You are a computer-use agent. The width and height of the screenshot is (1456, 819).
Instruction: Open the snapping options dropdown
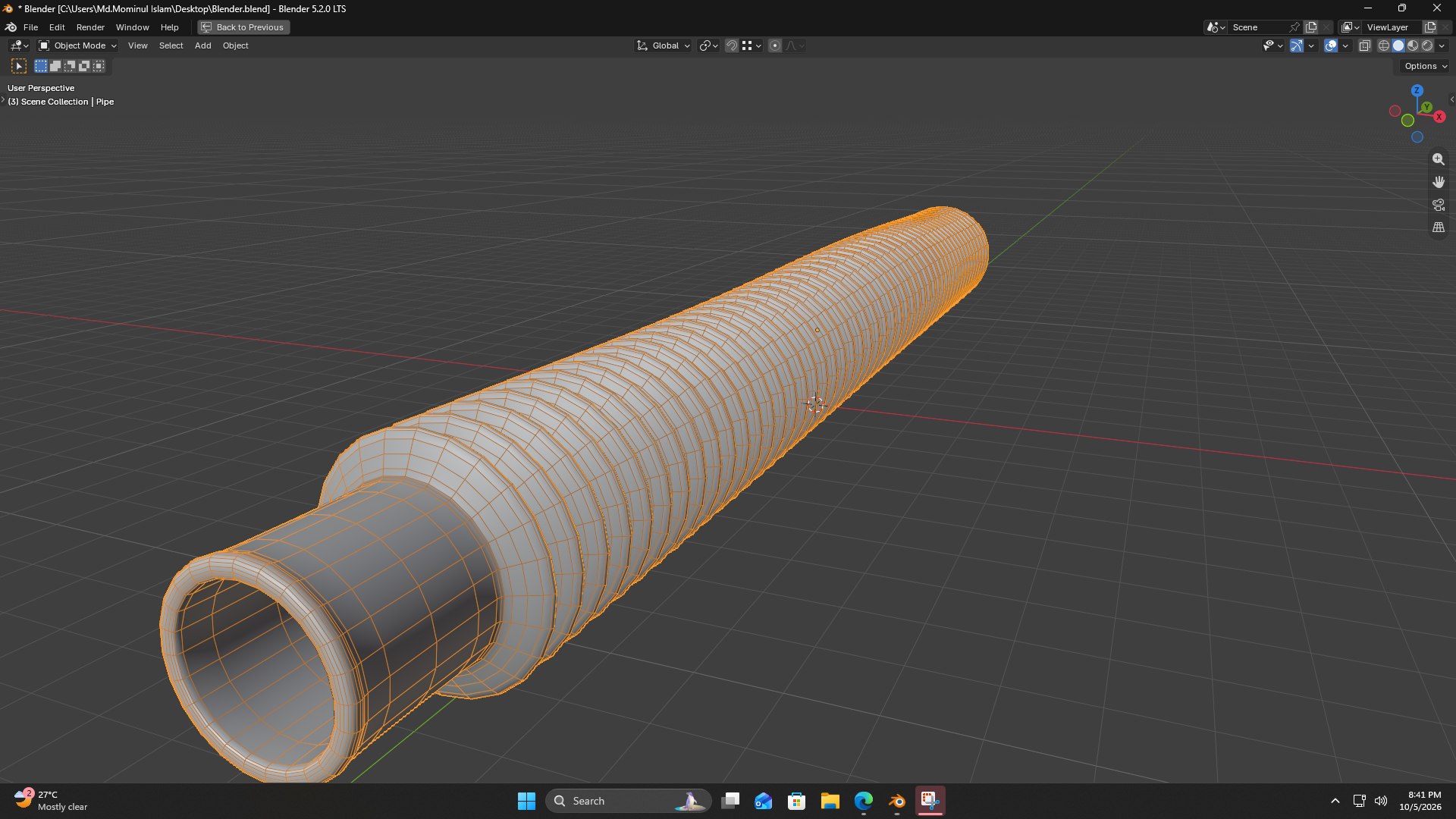point(752,45)
